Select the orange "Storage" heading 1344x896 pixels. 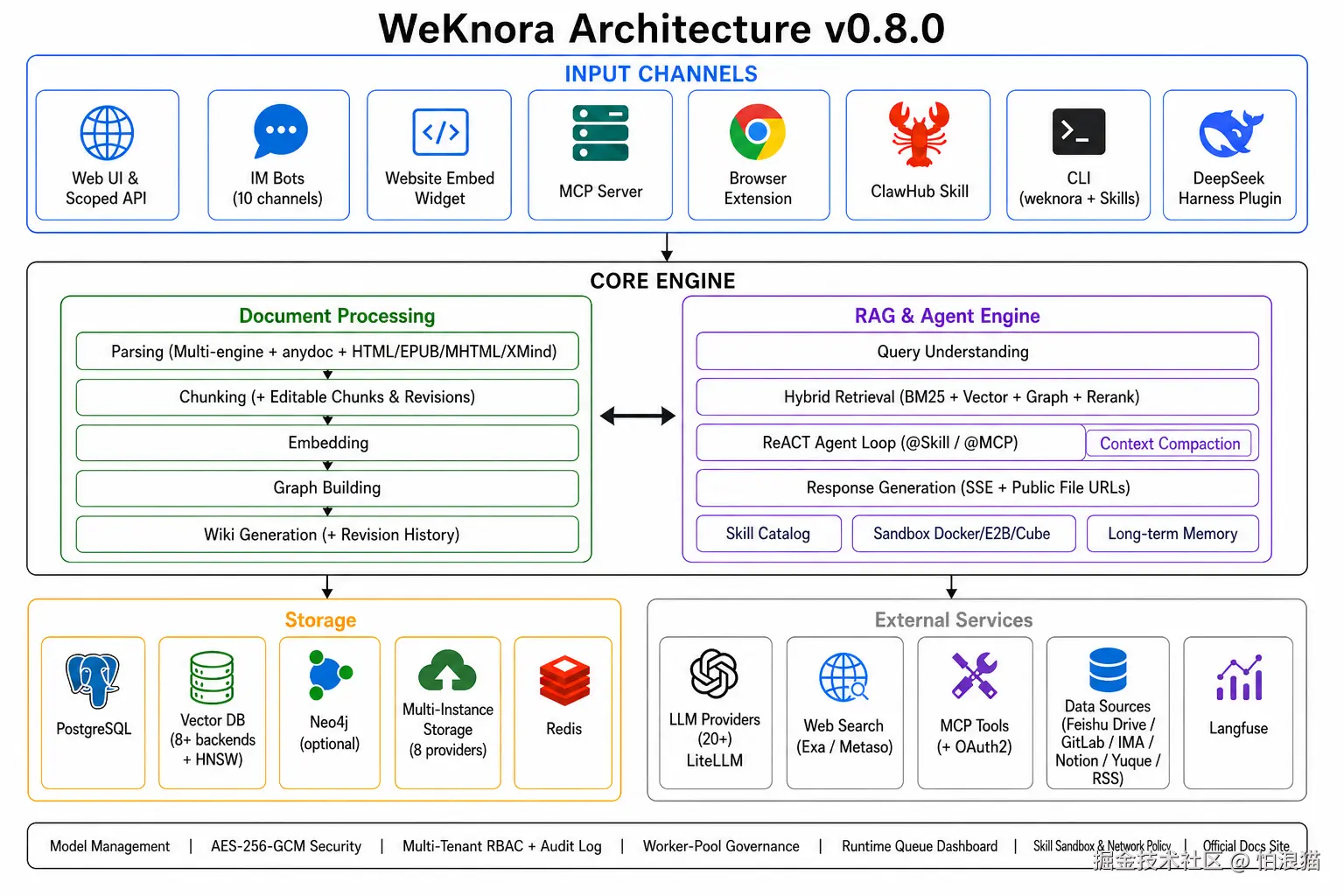coord(320,620)
